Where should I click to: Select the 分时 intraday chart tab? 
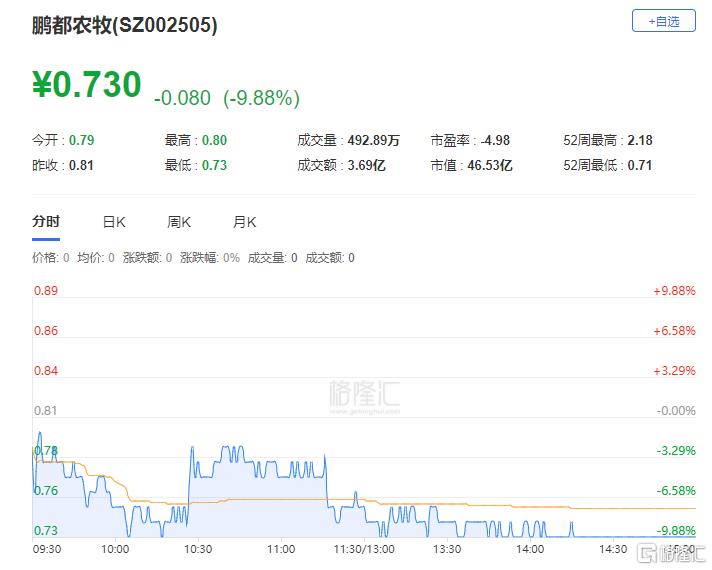(x=46, y=222)
